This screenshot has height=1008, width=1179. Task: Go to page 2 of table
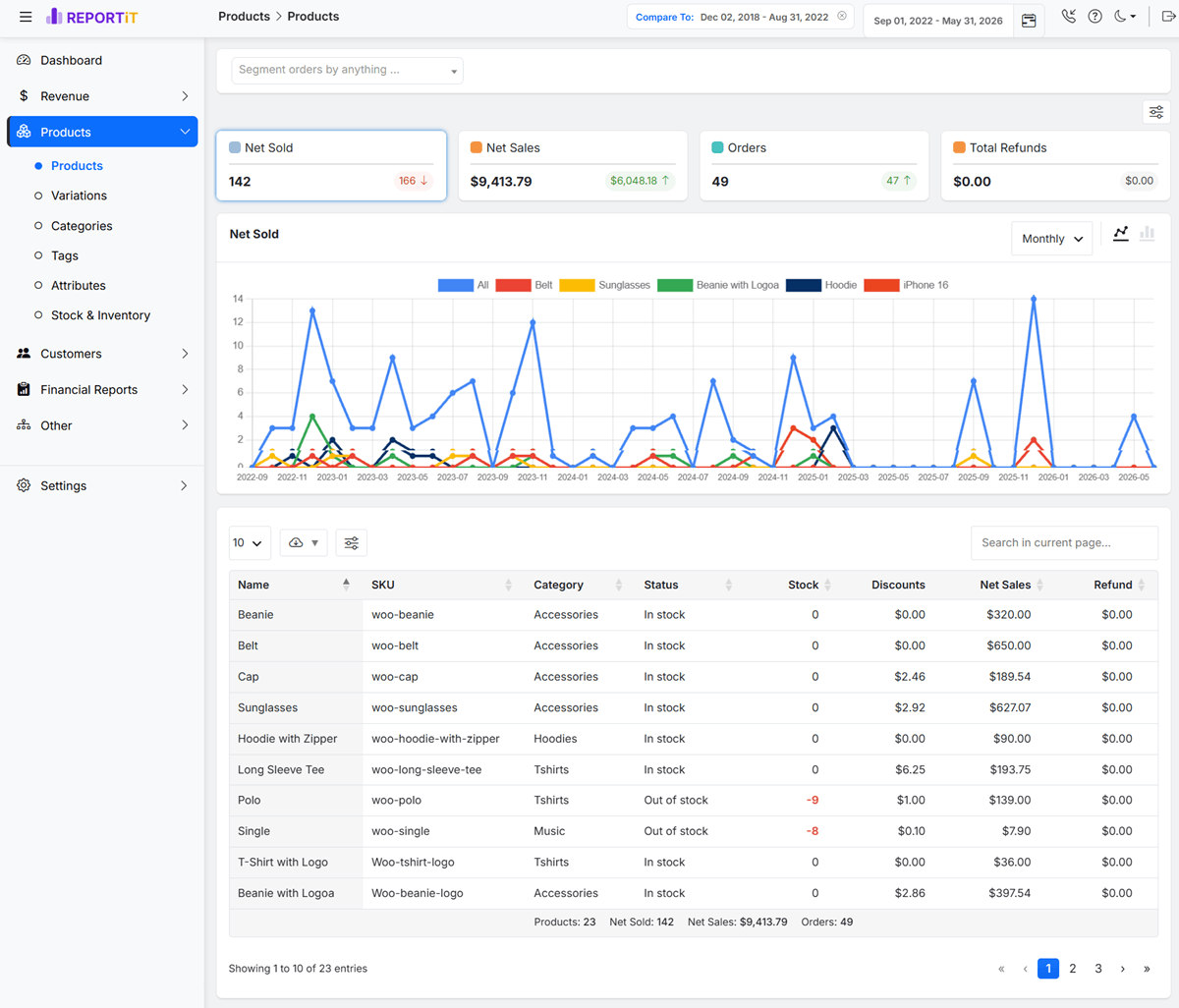point(1073,969)
